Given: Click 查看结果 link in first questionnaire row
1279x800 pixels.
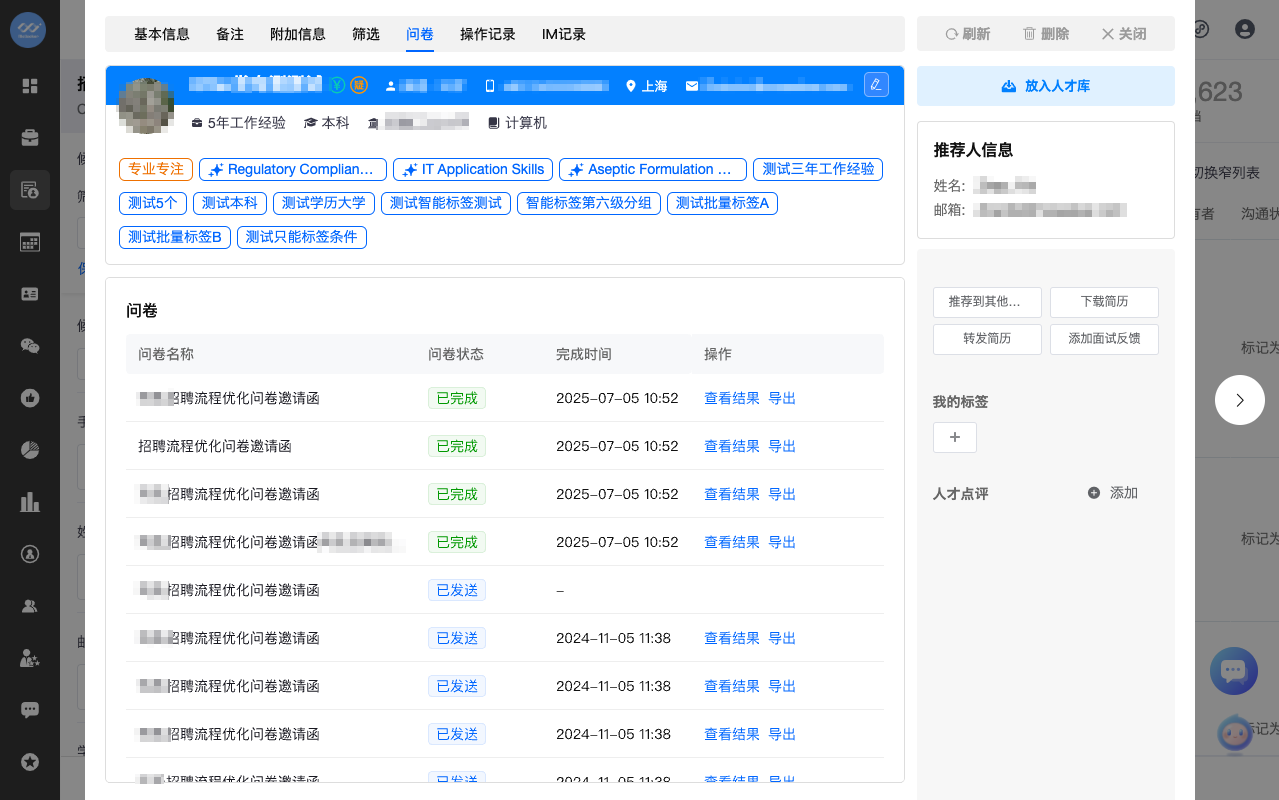Looking at the screenshot, I should (731, 398).
